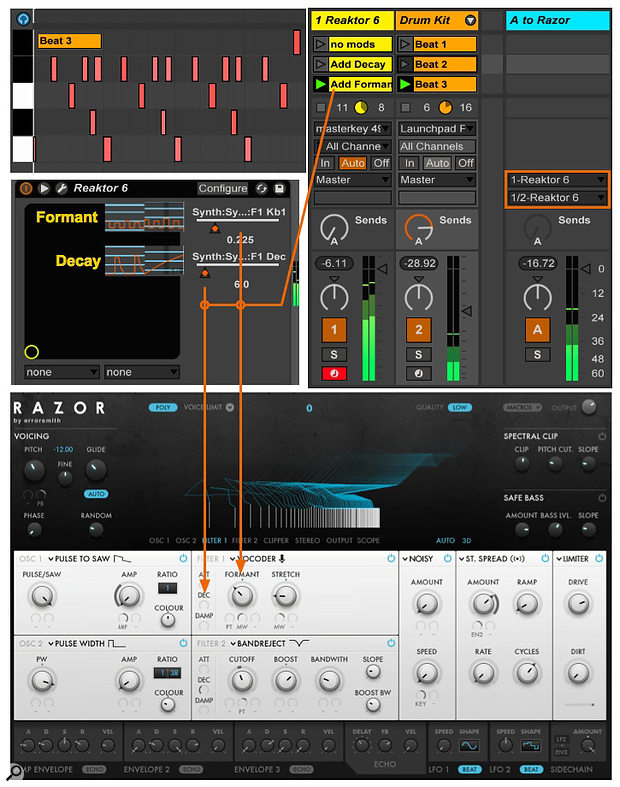Click the Drum Kit track clip stop button
The height and width of the screenshot is (787, 620).
pyautogui.click(x=405, y=107)
